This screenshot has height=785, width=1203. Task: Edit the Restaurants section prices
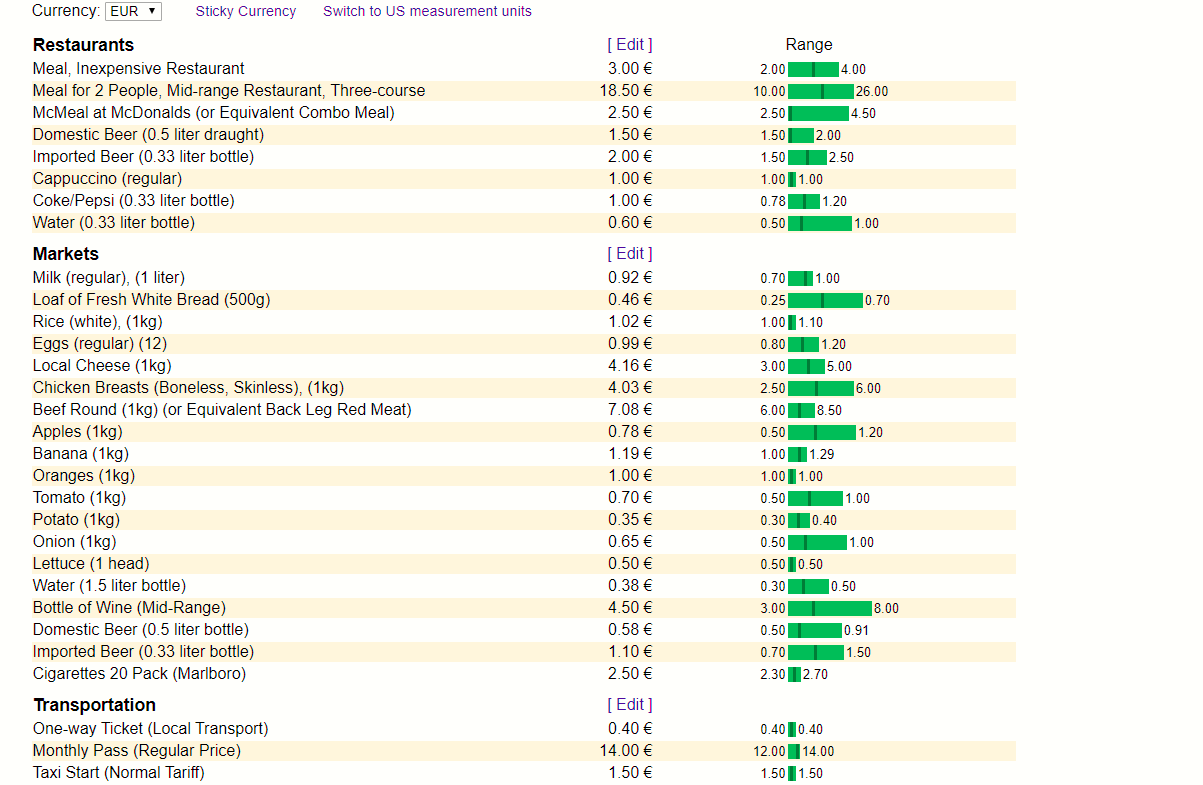pyautogui.click(x=630, y=44)
